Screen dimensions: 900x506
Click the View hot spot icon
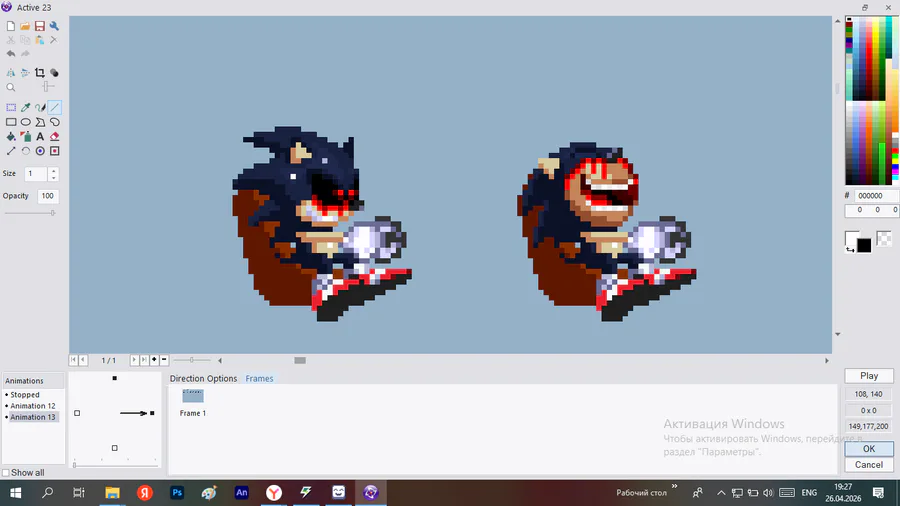coord(40,151)
